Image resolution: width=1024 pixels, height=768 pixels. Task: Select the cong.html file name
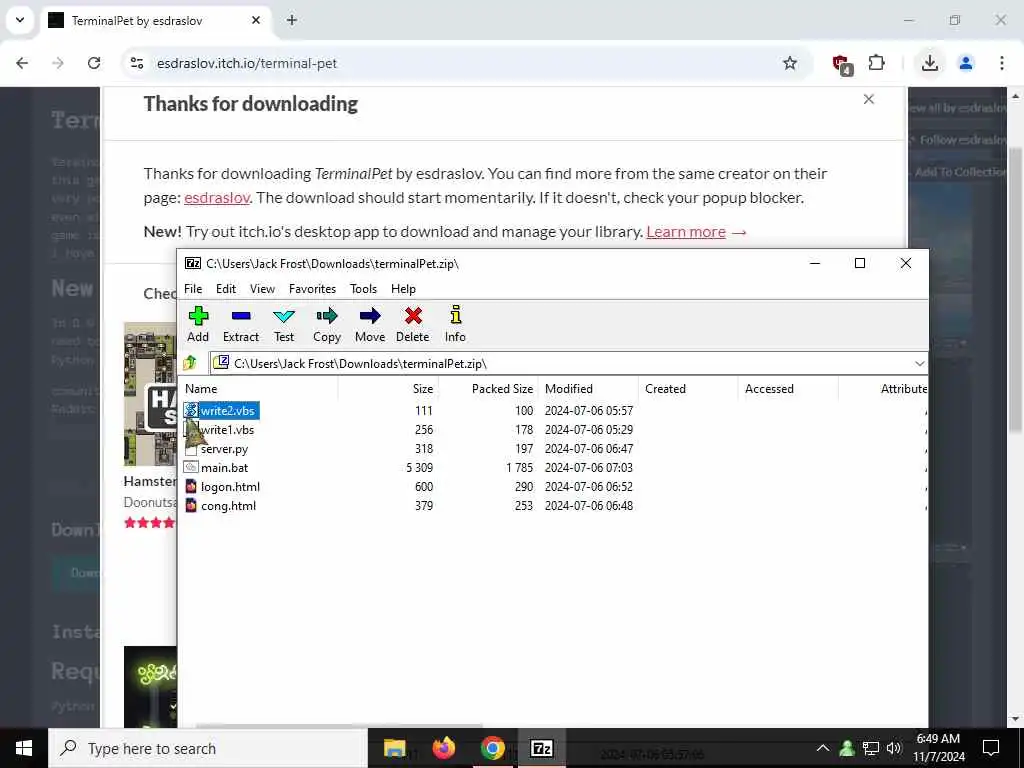click(229, 505)
